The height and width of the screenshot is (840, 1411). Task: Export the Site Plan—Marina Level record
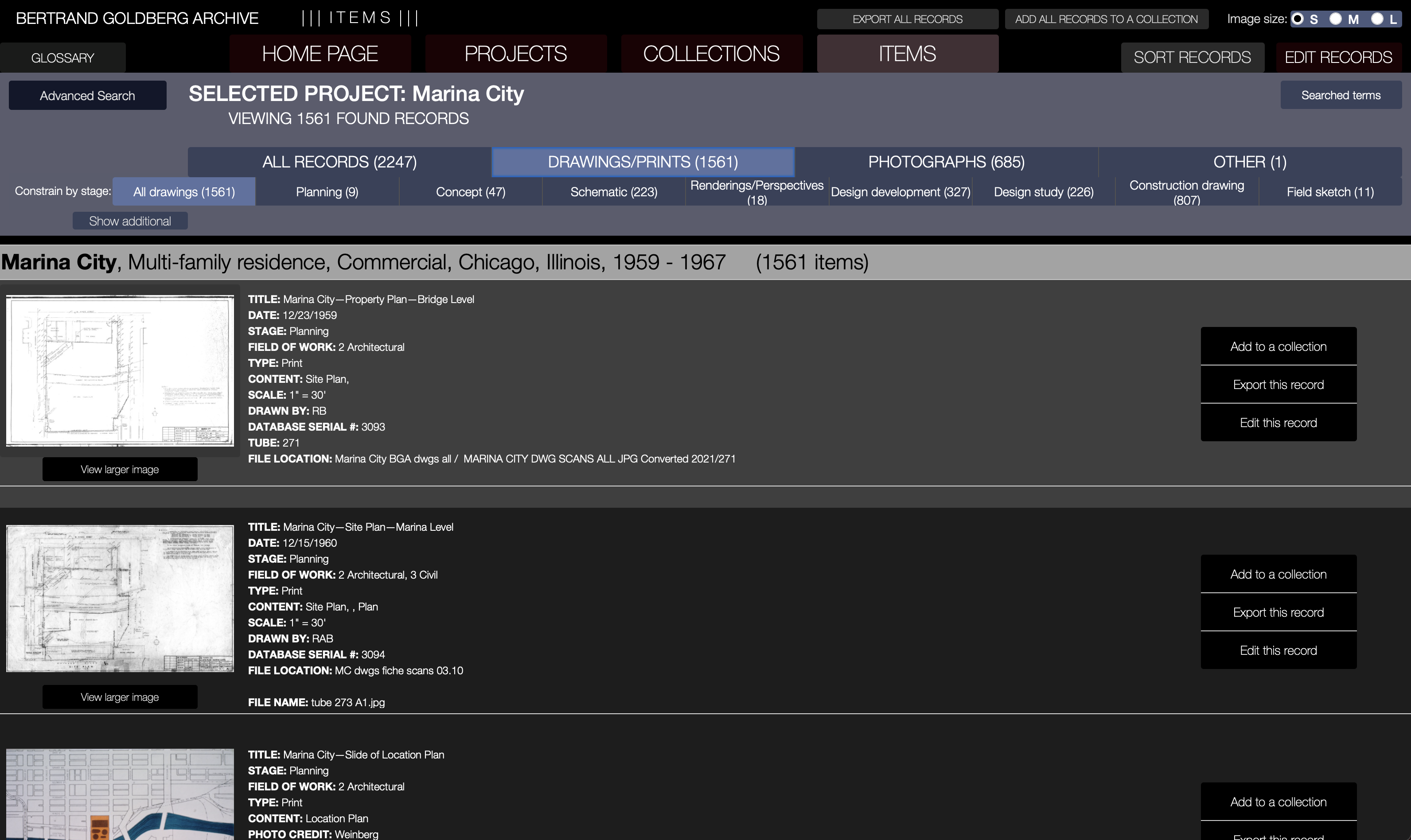click(1278, 612)
